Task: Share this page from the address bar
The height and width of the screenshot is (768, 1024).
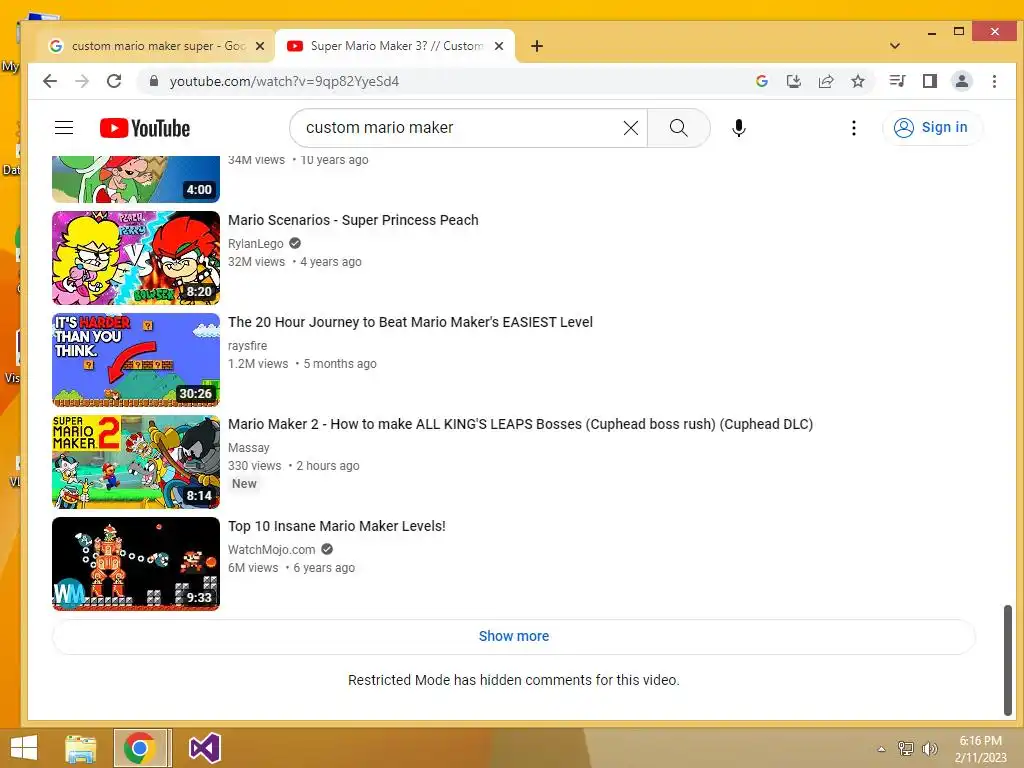Action: pos(826,81)
